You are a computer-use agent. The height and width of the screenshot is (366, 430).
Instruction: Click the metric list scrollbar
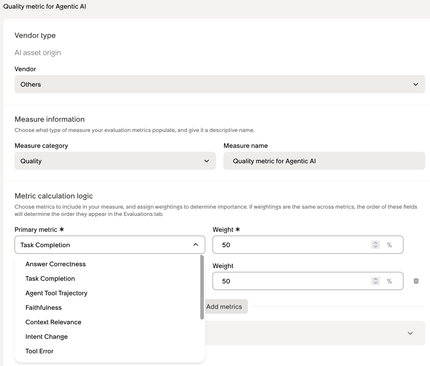tap(202, 287)
